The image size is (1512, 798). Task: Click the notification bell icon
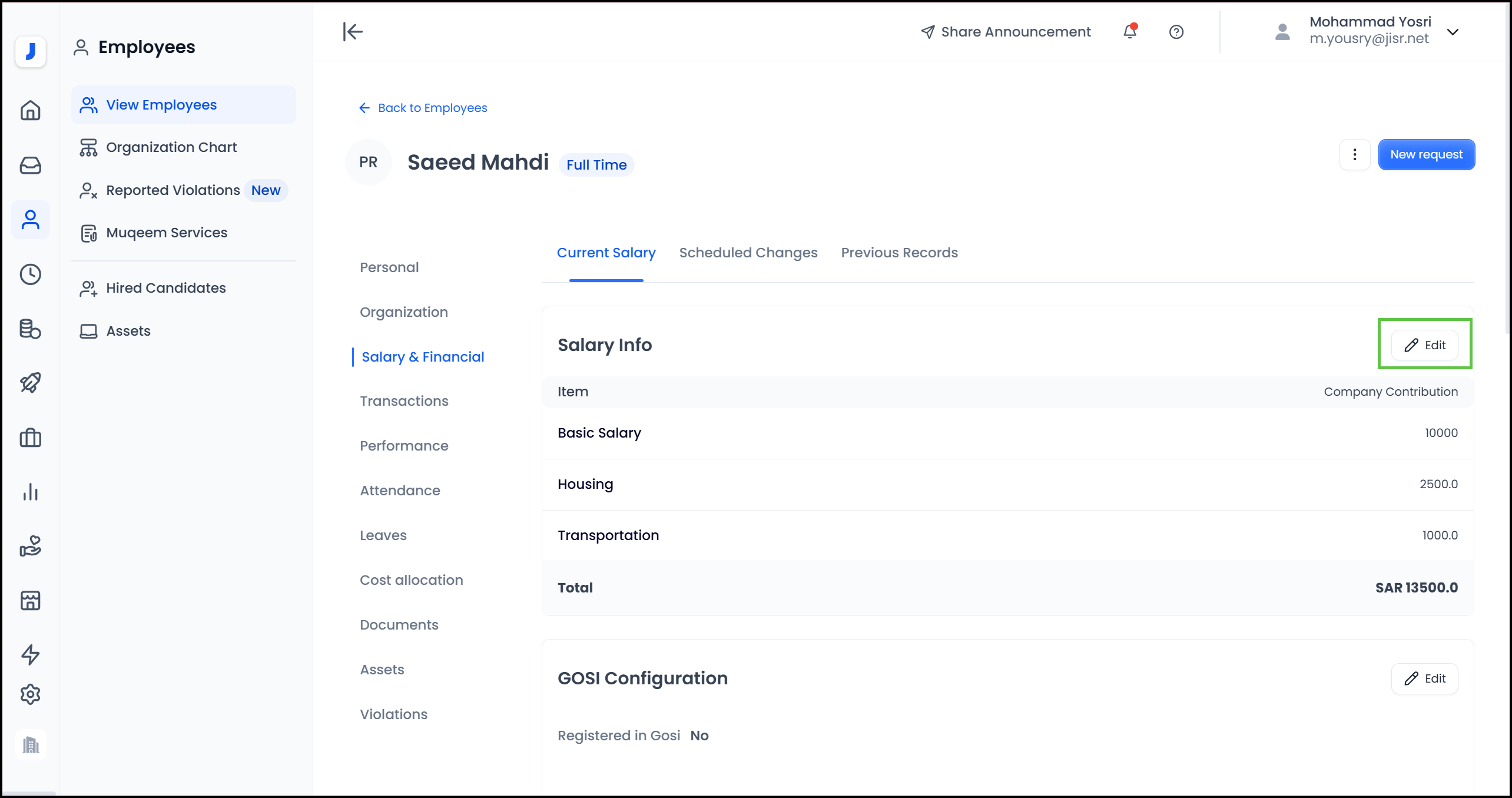[x=1129, y=31]
